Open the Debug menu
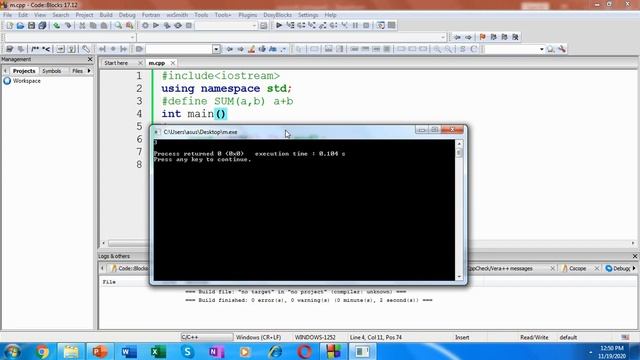The image size is (640, 360). 127,15
